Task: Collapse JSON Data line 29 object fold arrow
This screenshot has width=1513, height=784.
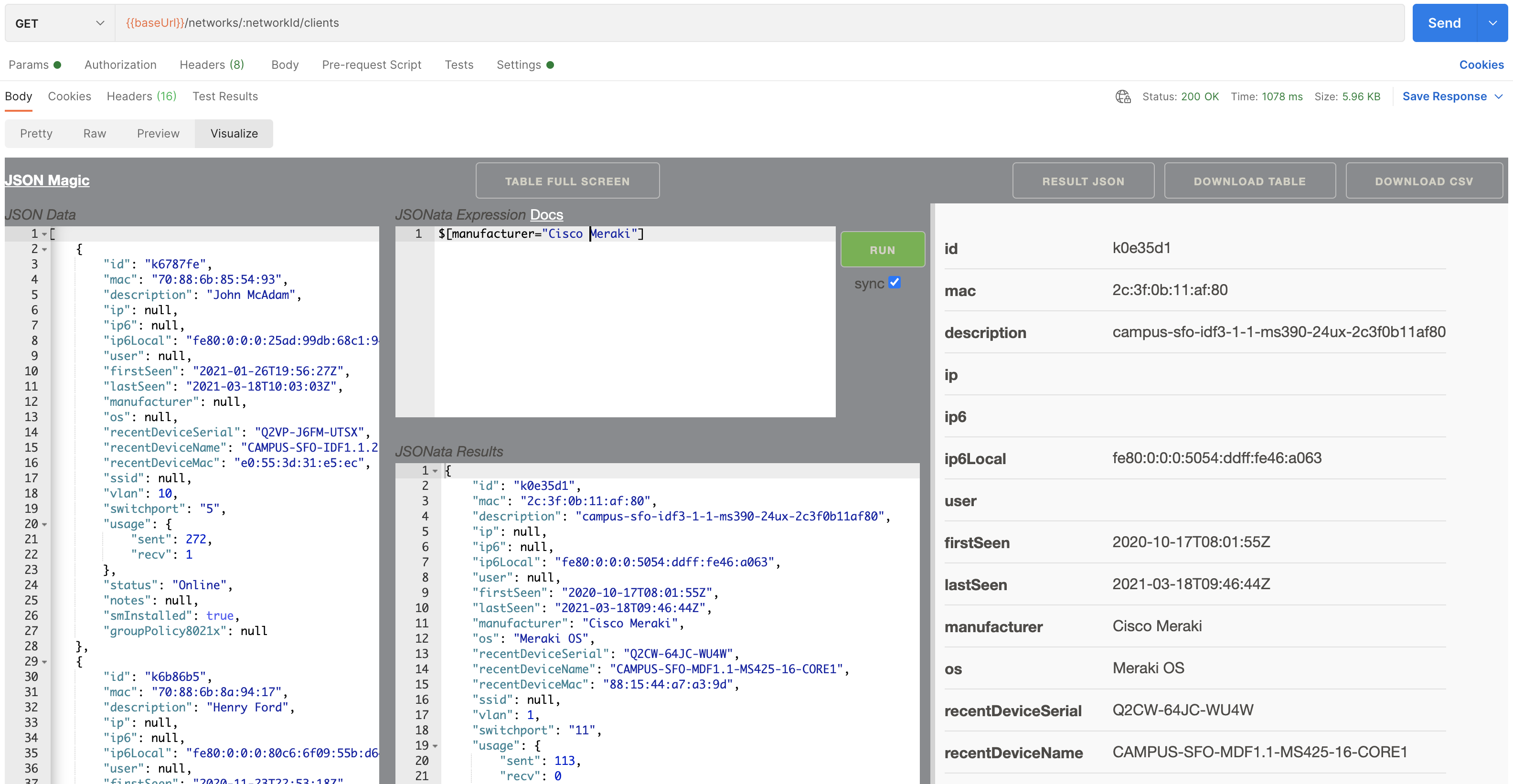Action: click(x=44, y=662)
